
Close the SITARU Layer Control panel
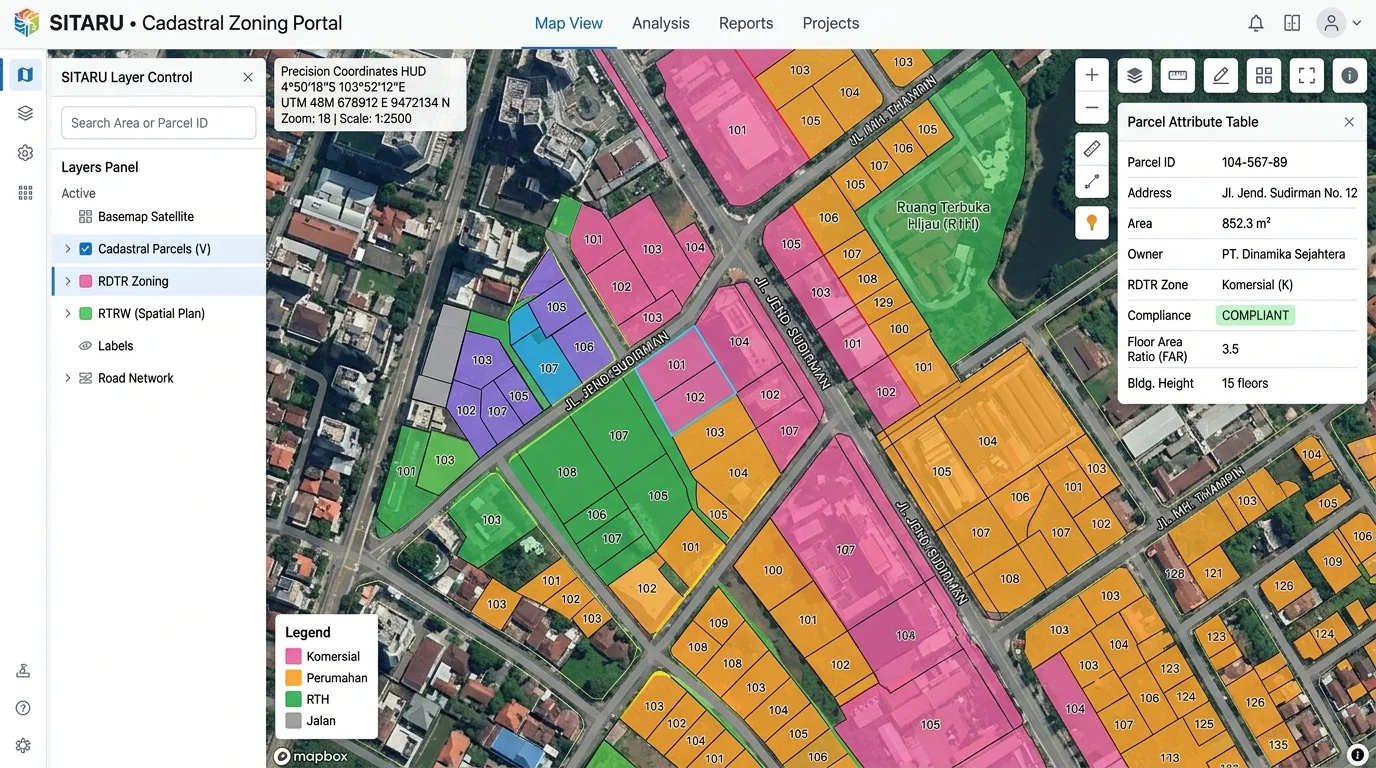point(248,77)
